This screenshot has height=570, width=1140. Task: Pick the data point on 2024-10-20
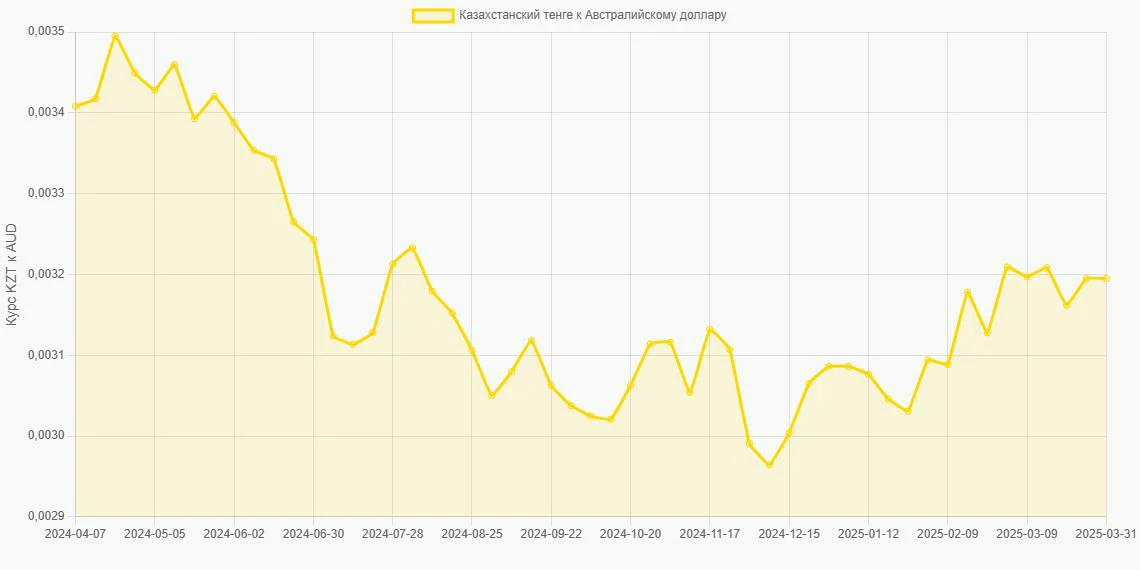pyautogui.click(x=630, y=385)
